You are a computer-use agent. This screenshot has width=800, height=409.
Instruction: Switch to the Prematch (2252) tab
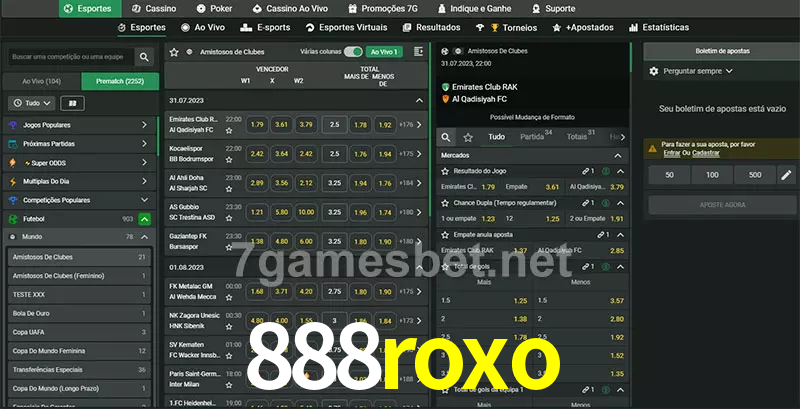tap(118, 81)
